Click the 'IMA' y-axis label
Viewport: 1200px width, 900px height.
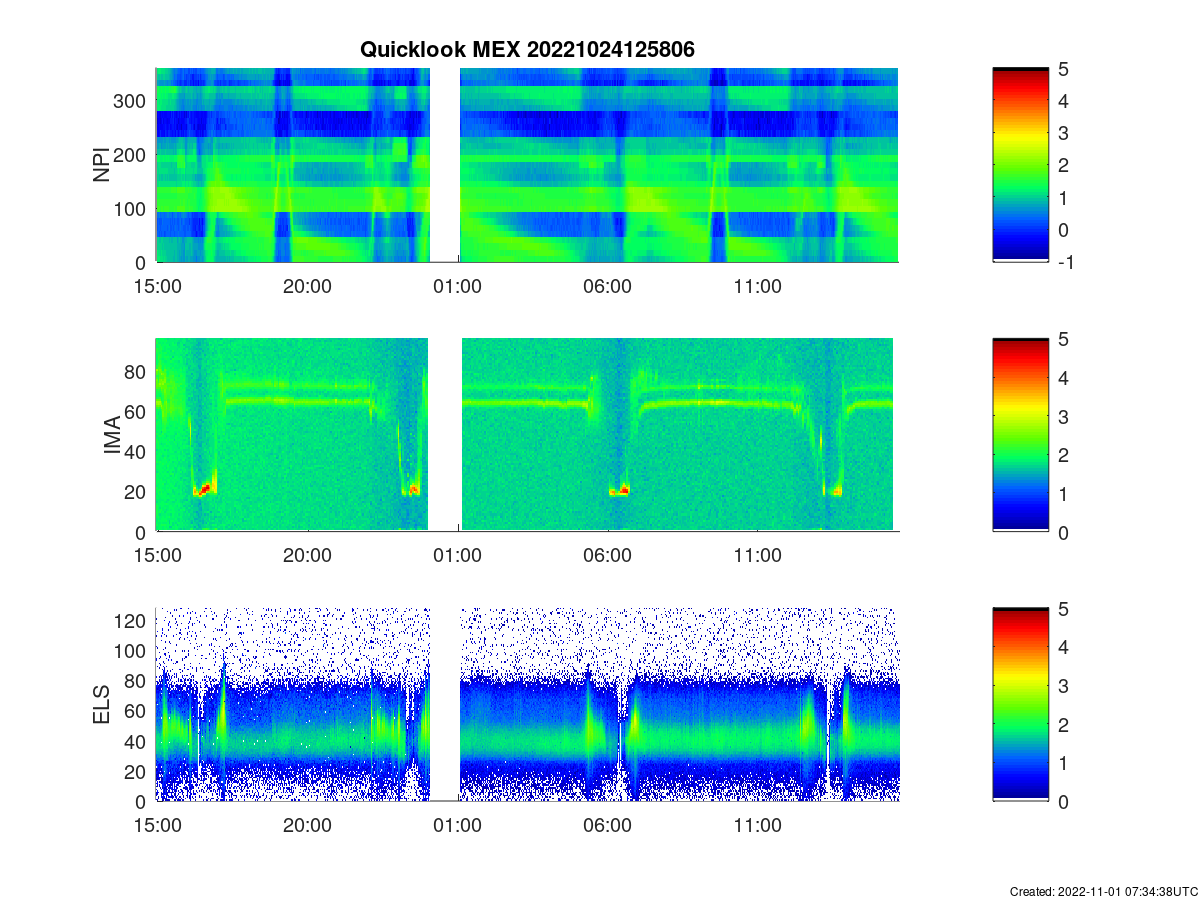tap(112, 435)
